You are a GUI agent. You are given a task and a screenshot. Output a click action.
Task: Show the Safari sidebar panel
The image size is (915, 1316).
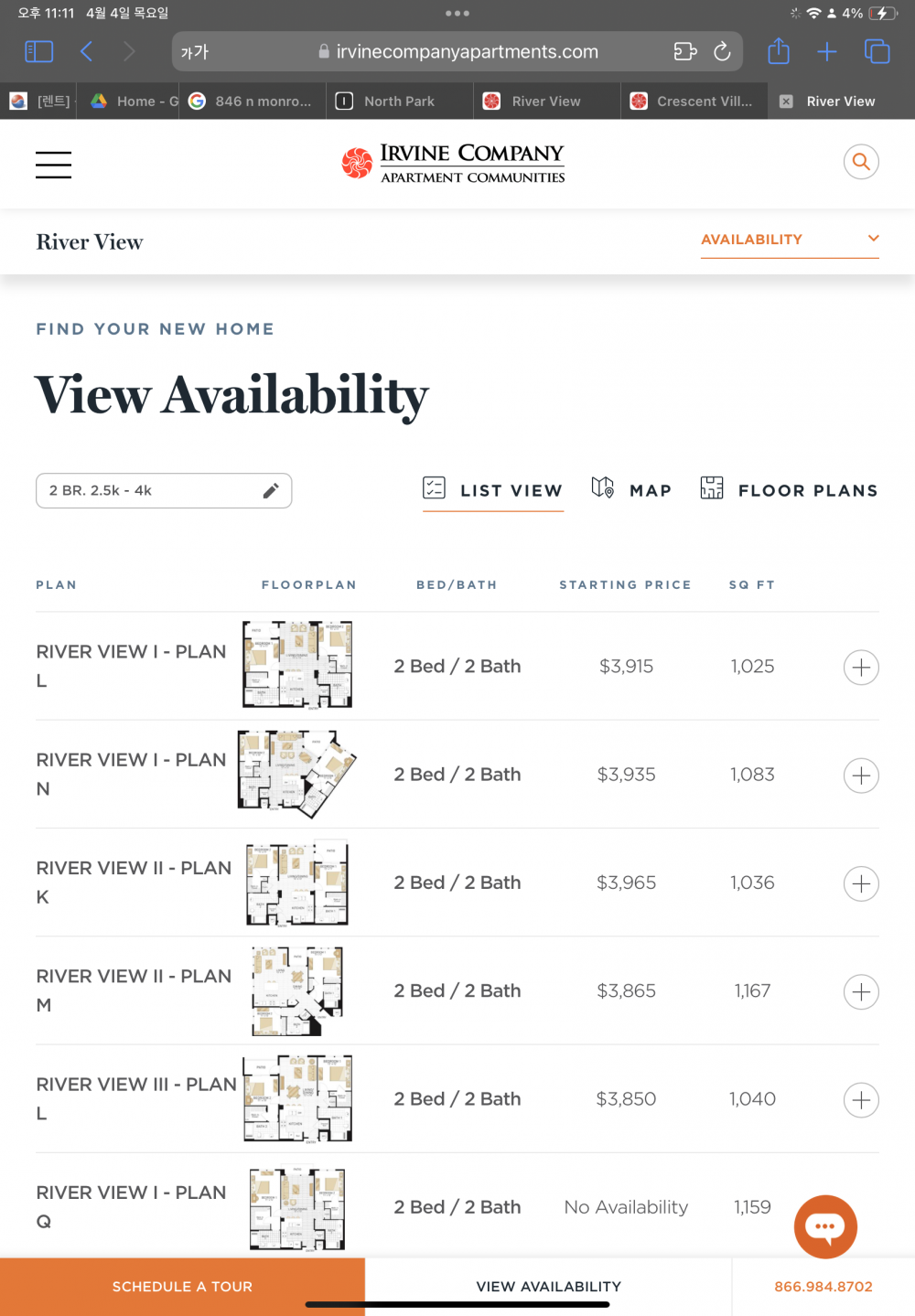click(x=38, y=51)
